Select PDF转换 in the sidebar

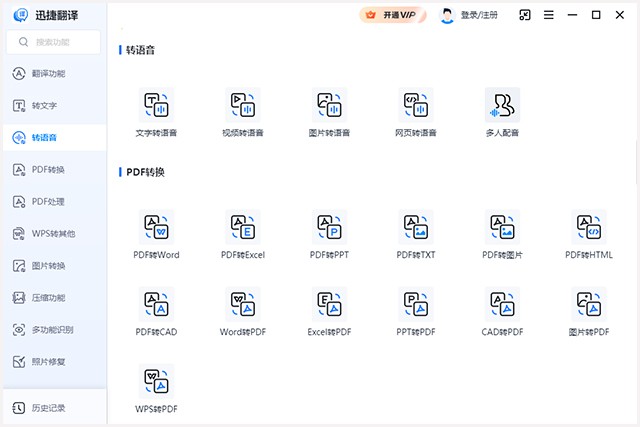[x=55, y=169]
